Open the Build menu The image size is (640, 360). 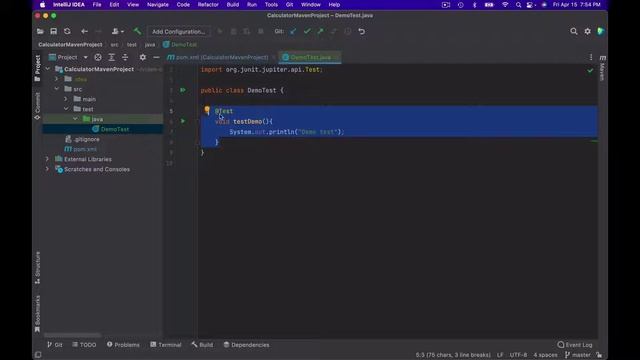pyautogui.click(x=233, y=5)
